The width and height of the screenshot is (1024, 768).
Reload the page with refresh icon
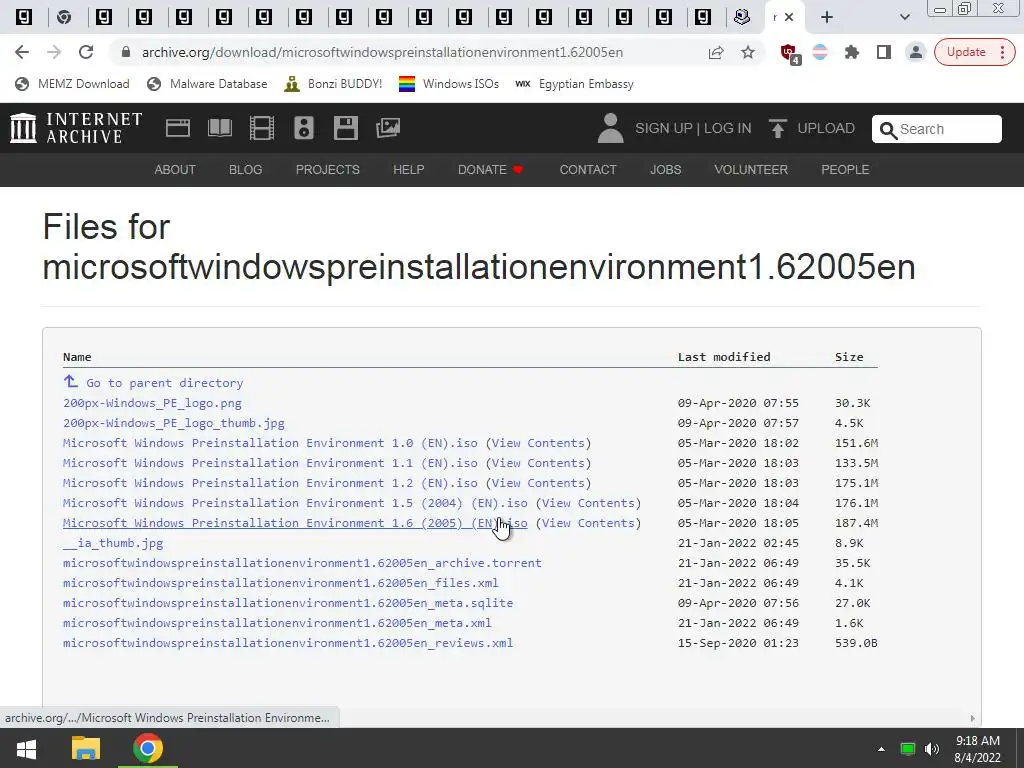point(86,52)
